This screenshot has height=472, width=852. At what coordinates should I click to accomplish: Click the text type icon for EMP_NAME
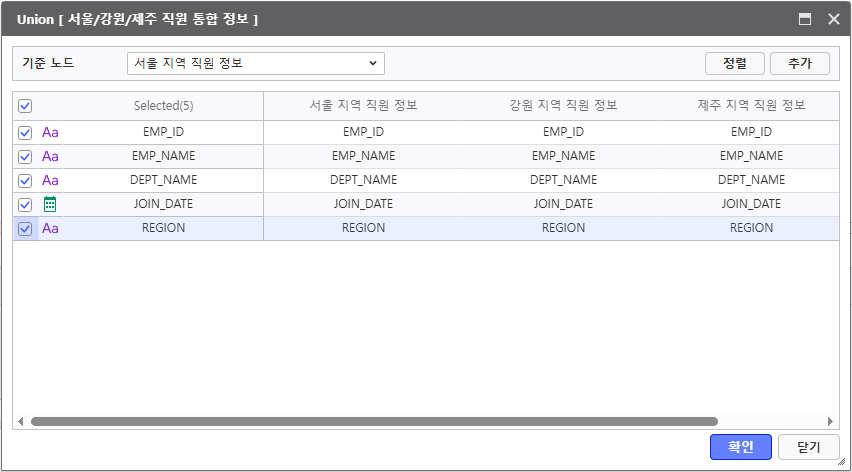(50, 156)
